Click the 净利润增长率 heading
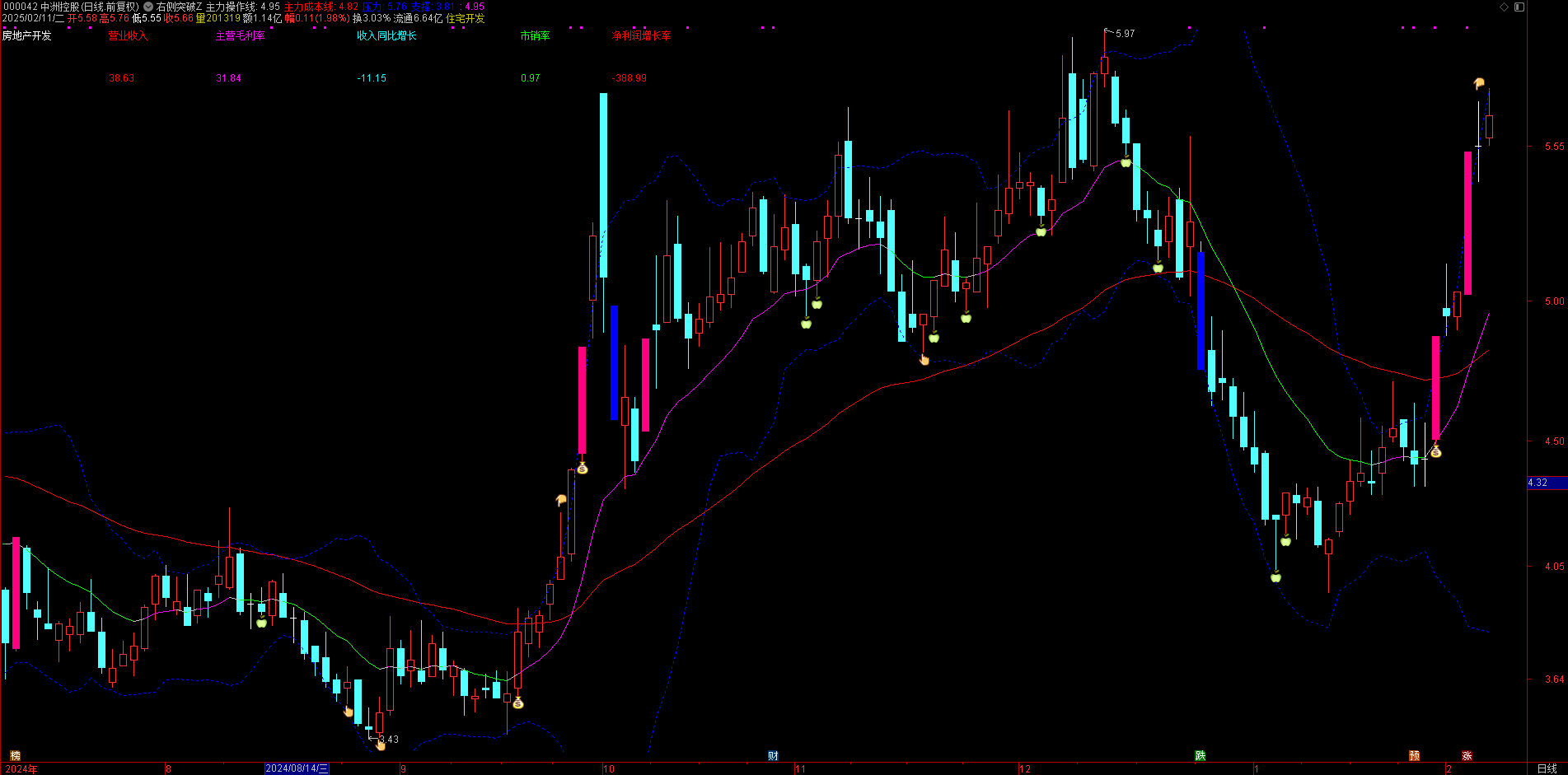 click(x=641, y=35)
